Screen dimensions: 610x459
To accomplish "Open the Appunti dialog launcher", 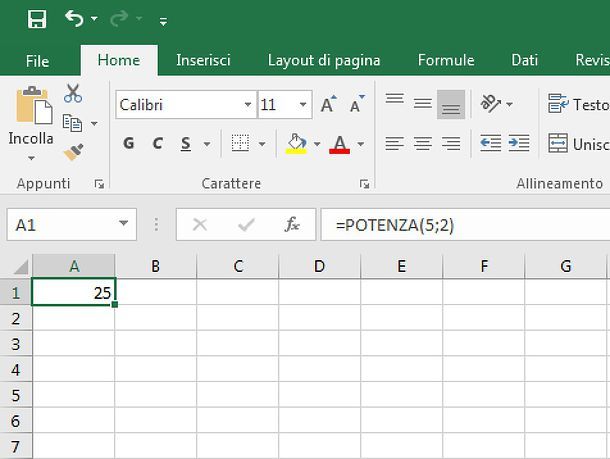I will (x=99, y=184).
